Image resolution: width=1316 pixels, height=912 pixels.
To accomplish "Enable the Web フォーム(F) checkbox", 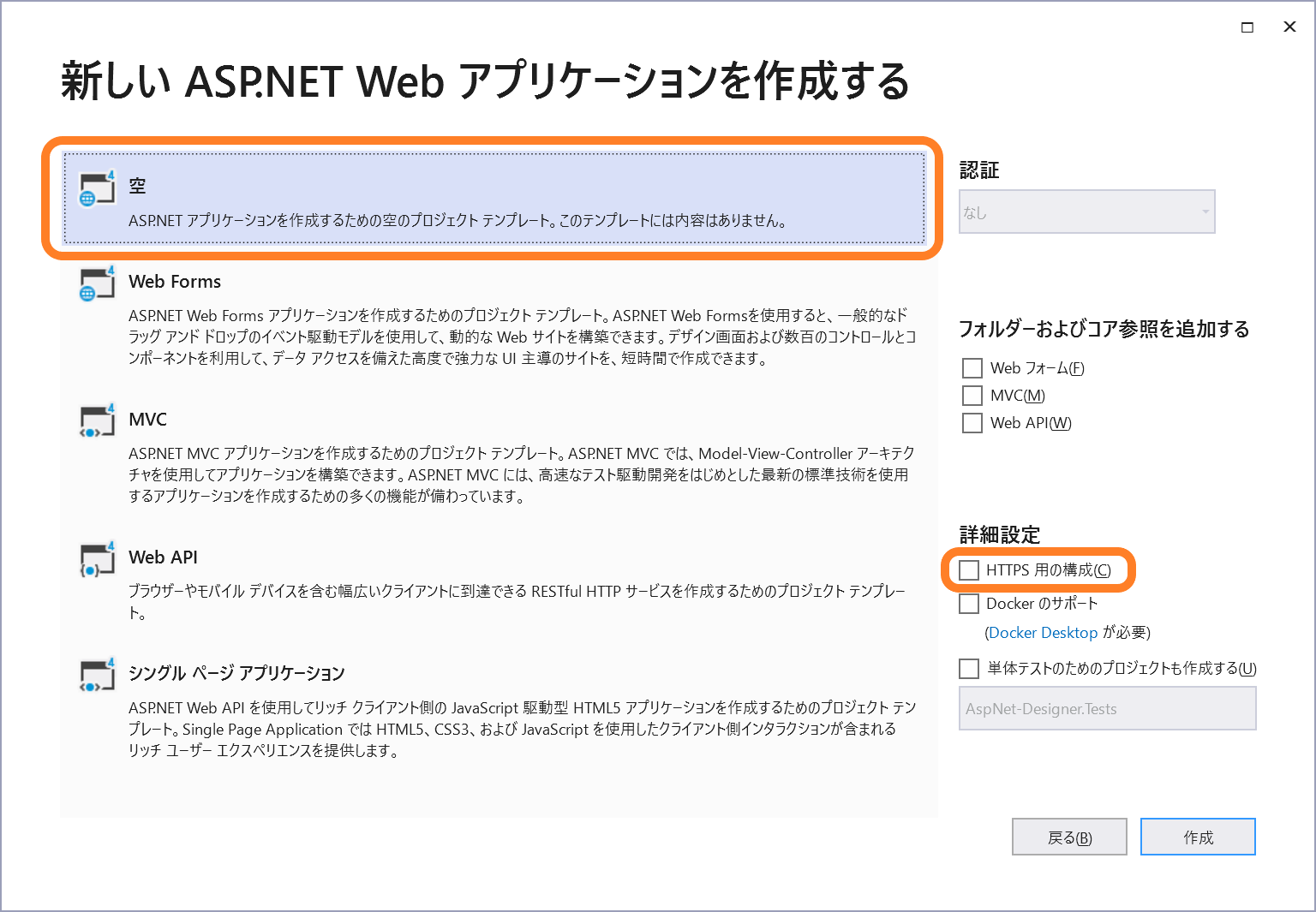I will pos(972,368).
